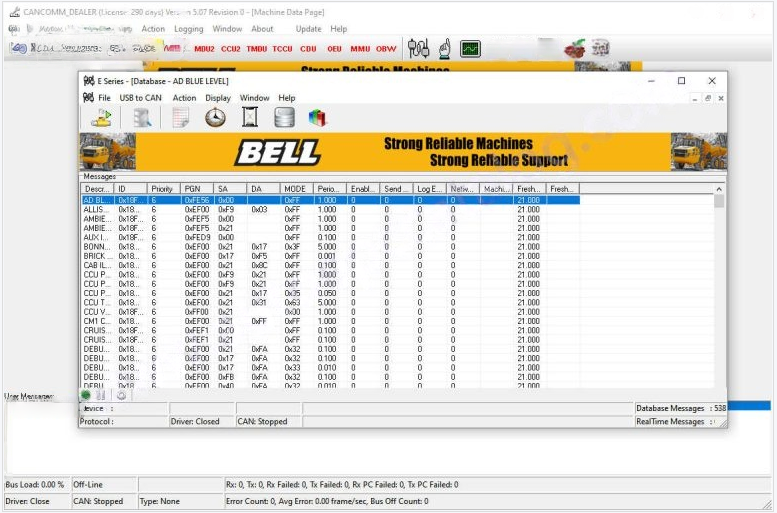This screenshot has width=777, height=513.
Task: Select the CDU module in main toolbar
Action: coord(308,49)
